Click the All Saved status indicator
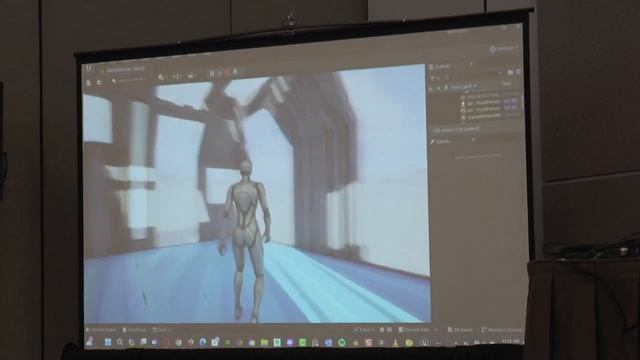 click(460, 330)
